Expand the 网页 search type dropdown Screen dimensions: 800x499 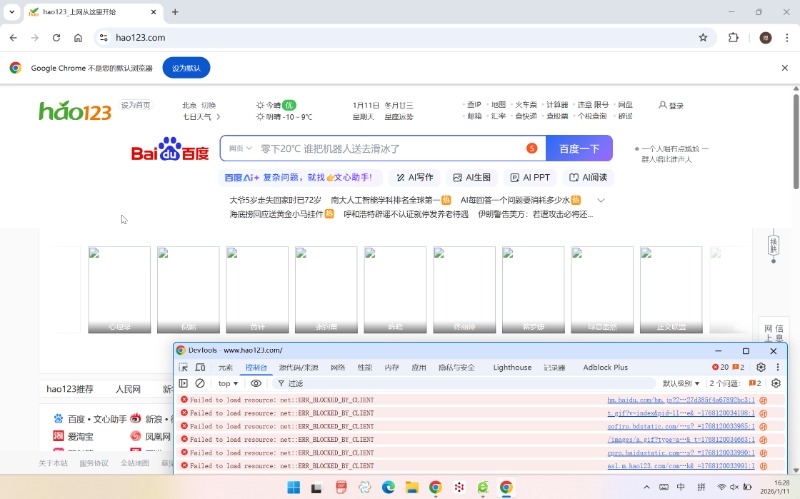point(240,148)
